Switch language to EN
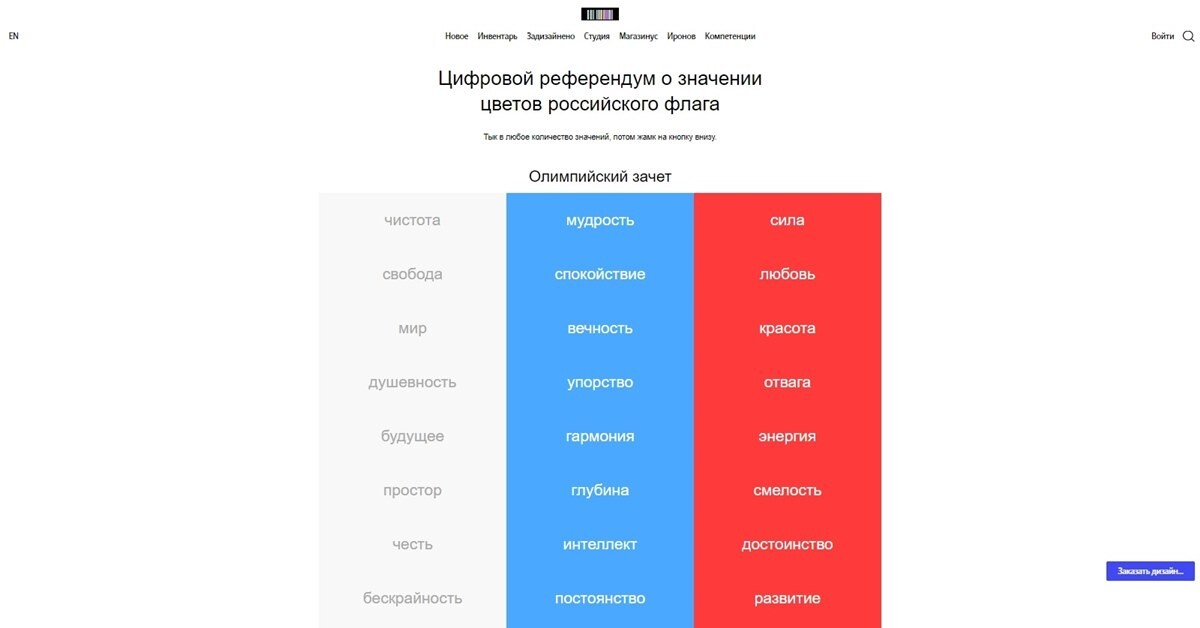The image size is (1200, 628). (14, 36)
